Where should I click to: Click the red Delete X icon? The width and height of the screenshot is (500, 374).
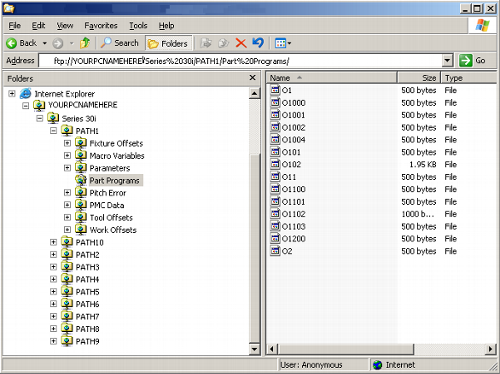[x=241, y=43]
